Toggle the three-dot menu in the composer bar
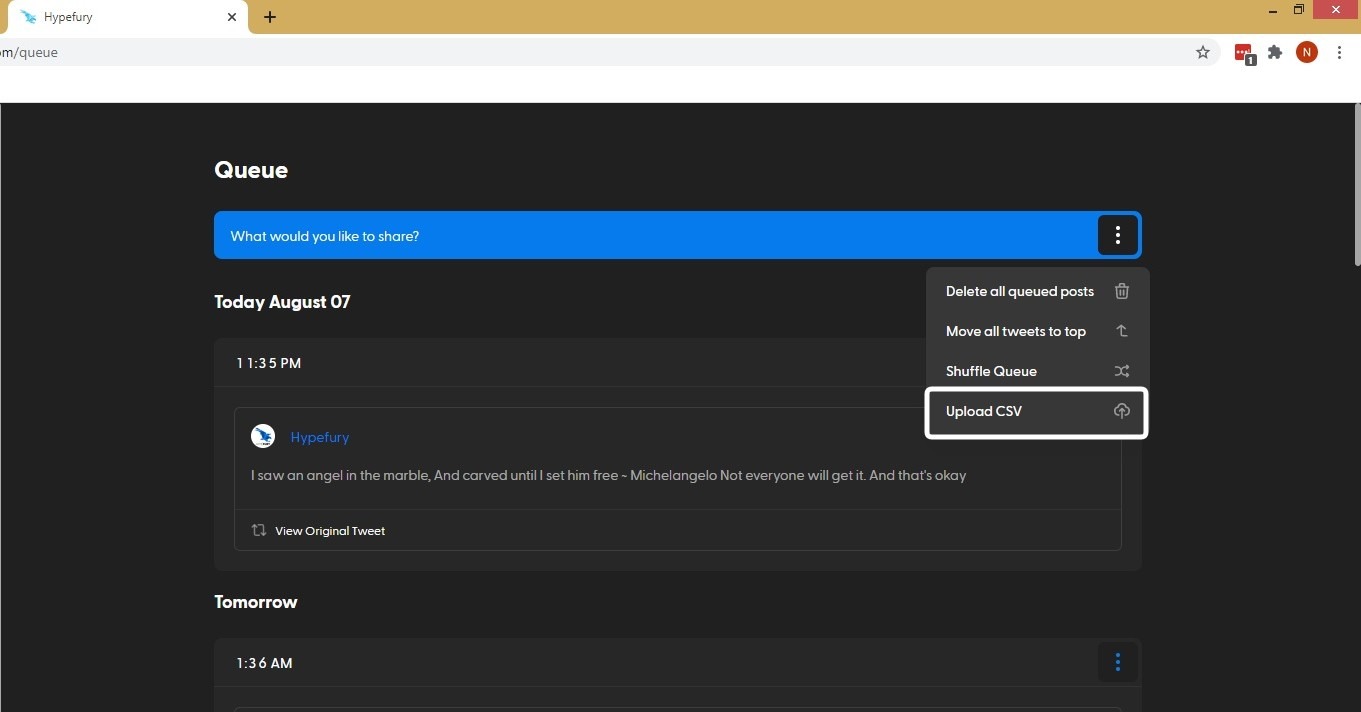This screenshot has width=1361, height=712. coord(1117,236)
